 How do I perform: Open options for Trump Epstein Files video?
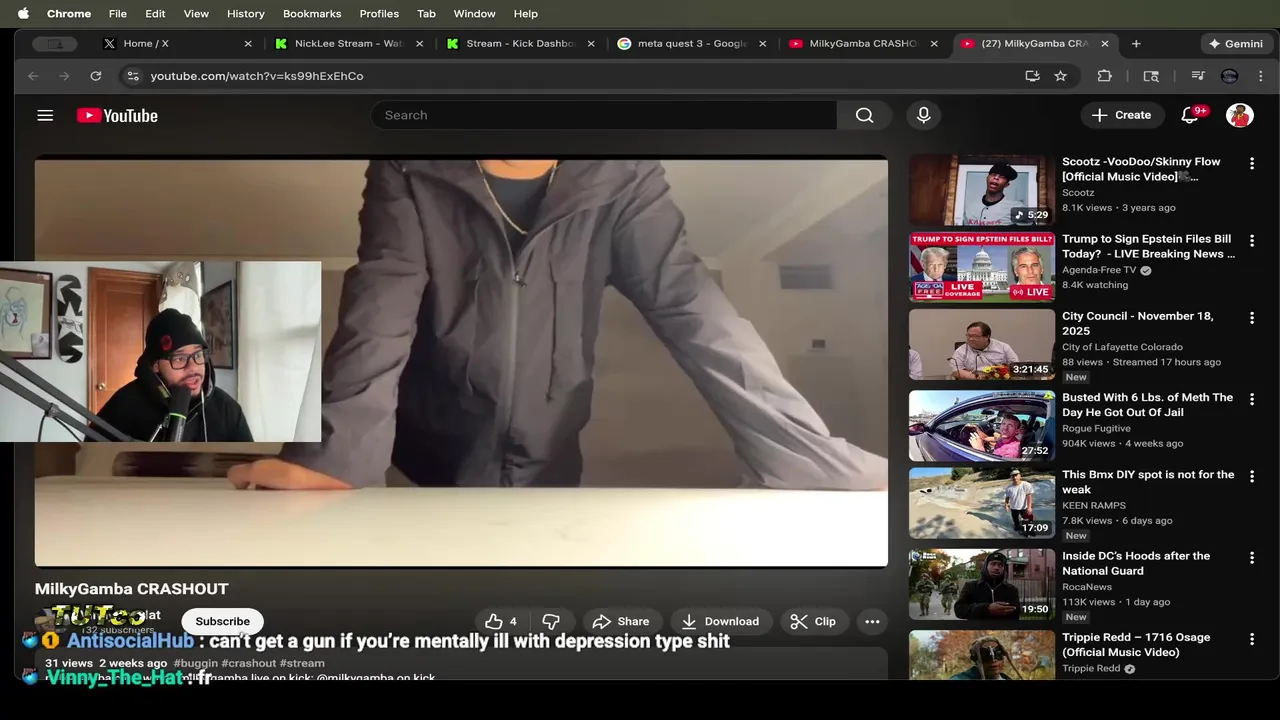point(1251,241)
